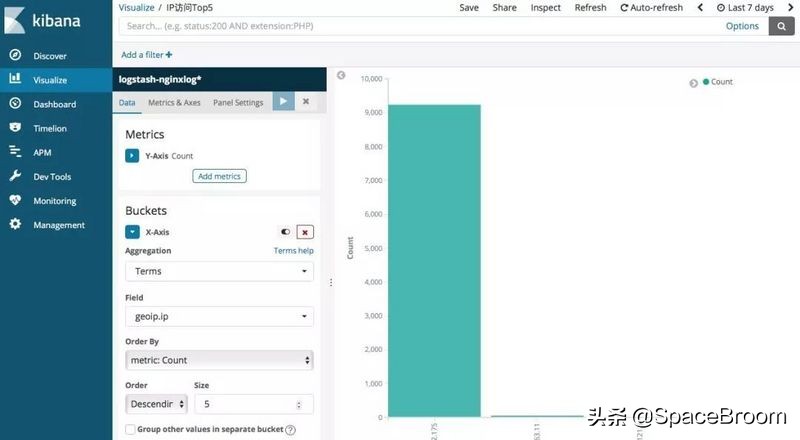The image size is (800, 440).
Task: Open Visualize in the sidebar
Action: (x=50, y=80)
